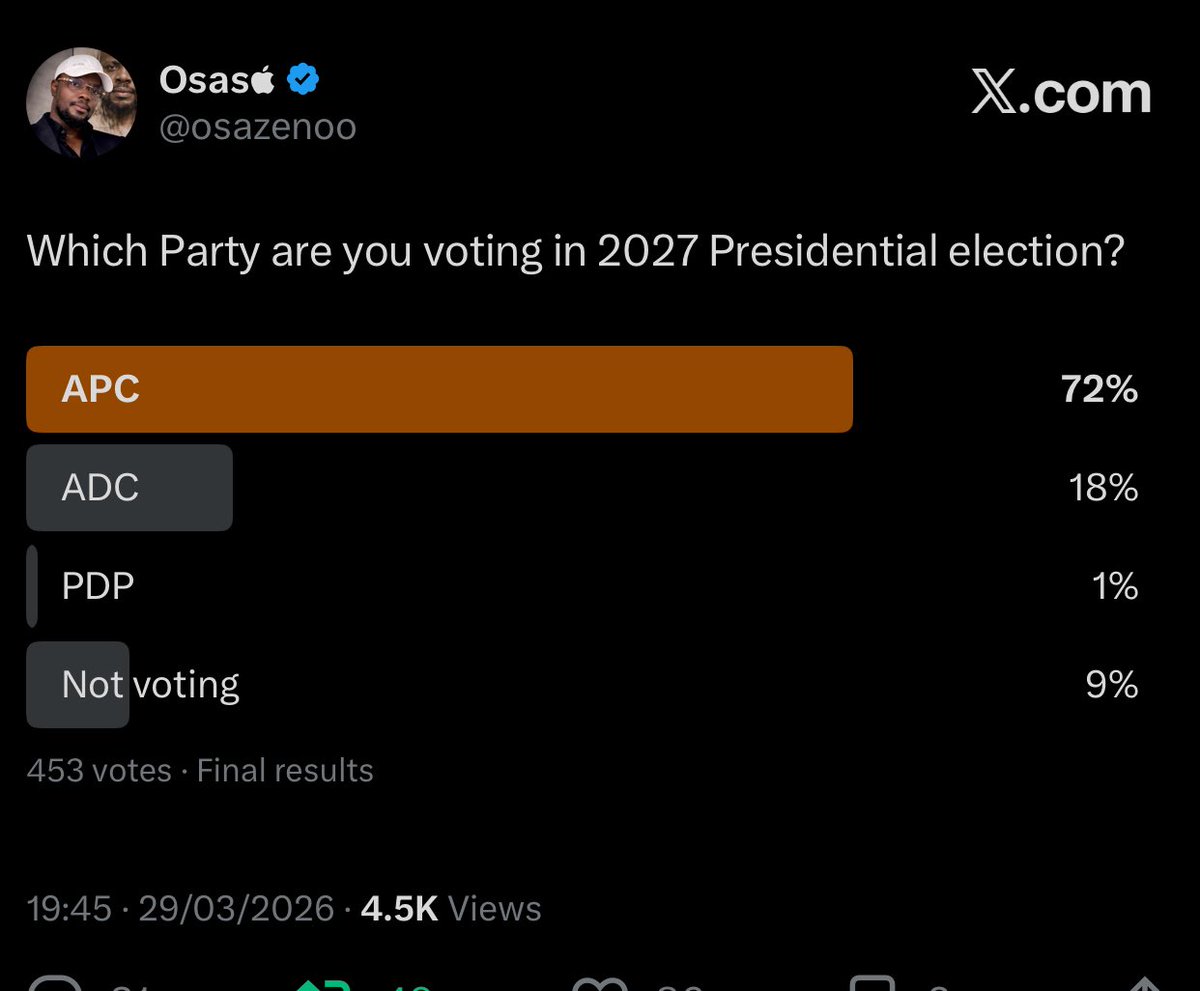Tap the green repost arrows icon
Viewport: 1200px width, 991px height.
pos(320,985)
